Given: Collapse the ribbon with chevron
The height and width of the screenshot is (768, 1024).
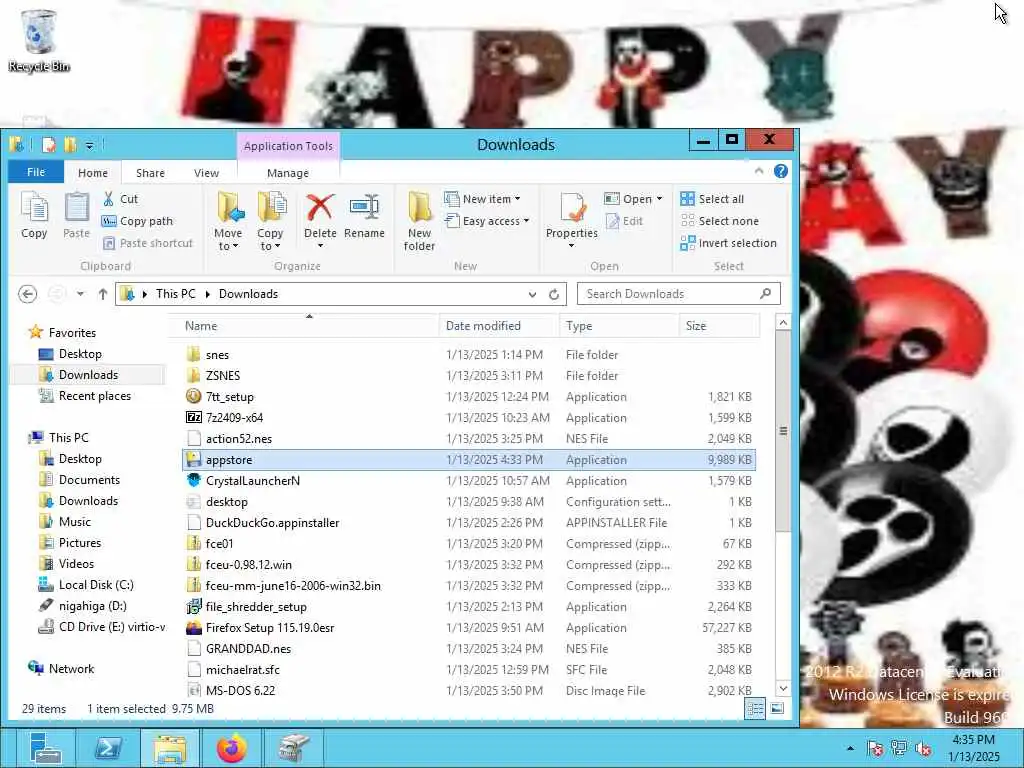Looking at the screenshot, I should (759, 171).
